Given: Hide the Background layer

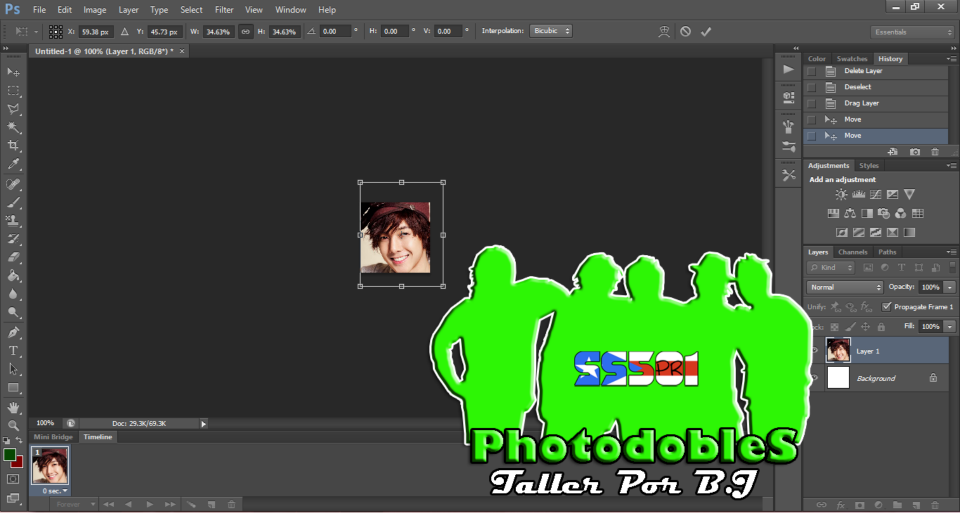Looking at the screenshot, I should pos(815,378).
